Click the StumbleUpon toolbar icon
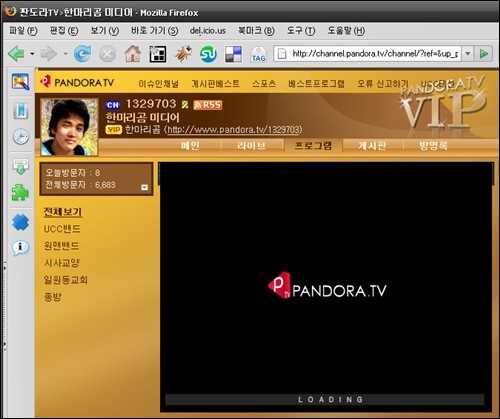 pos(208,54)
